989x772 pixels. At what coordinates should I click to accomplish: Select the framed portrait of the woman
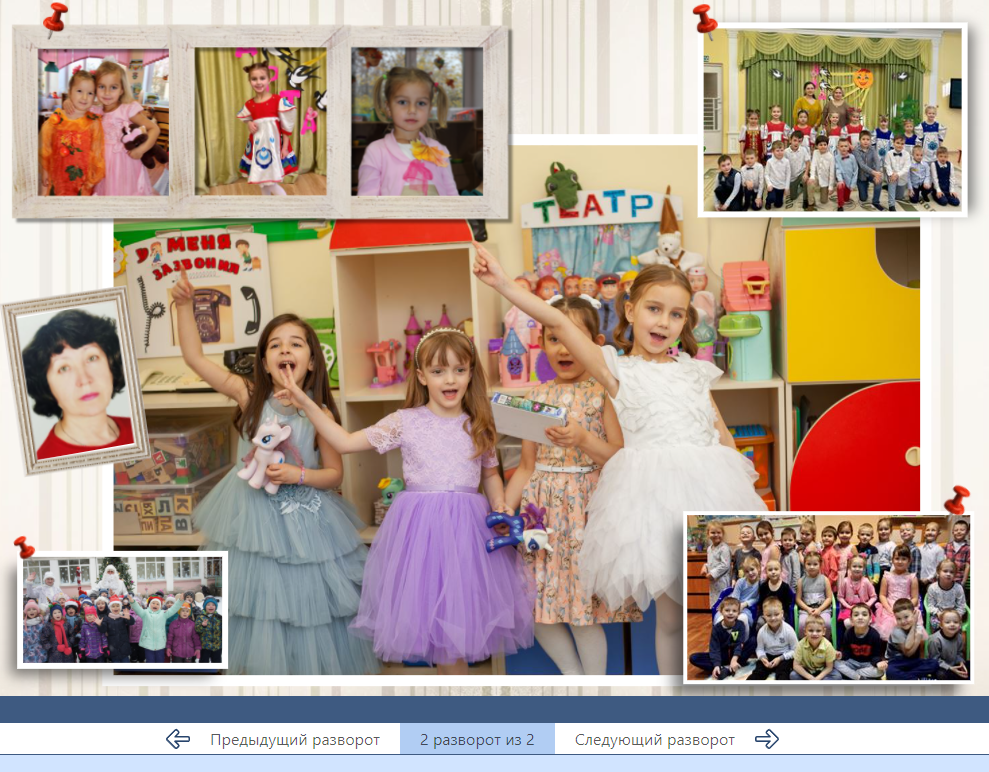click(x=76, y=380)
